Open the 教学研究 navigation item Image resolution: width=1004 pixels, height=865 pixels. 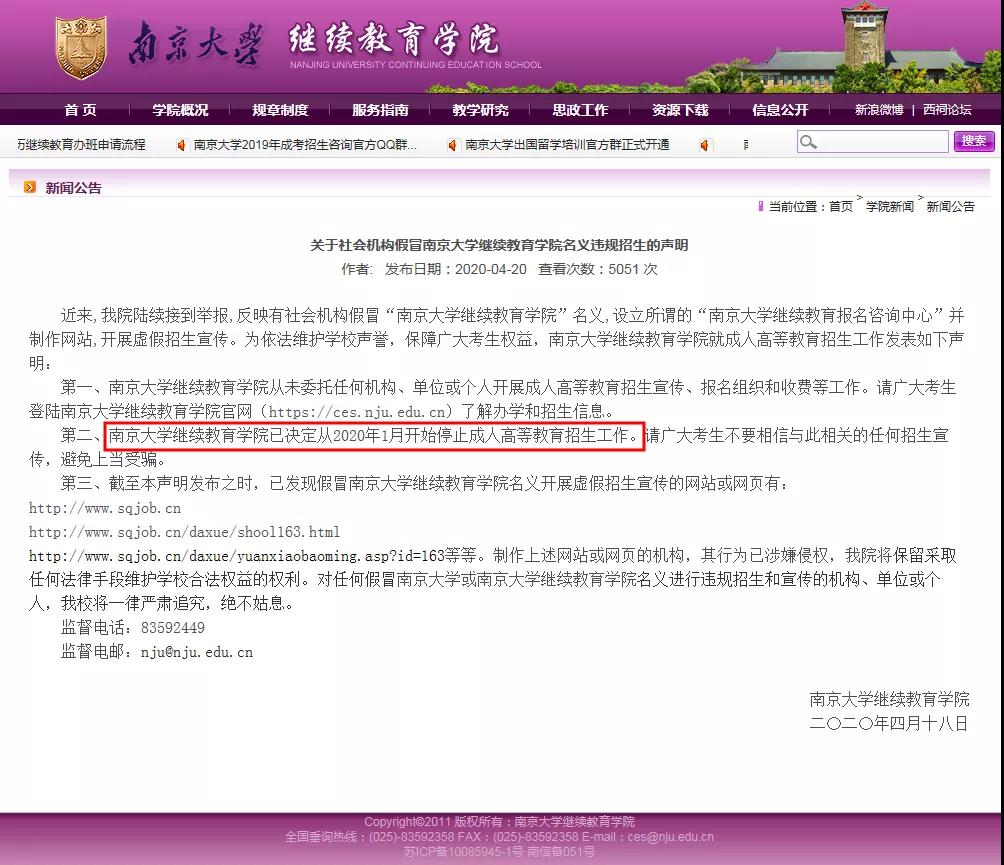[x=480, y=110]
